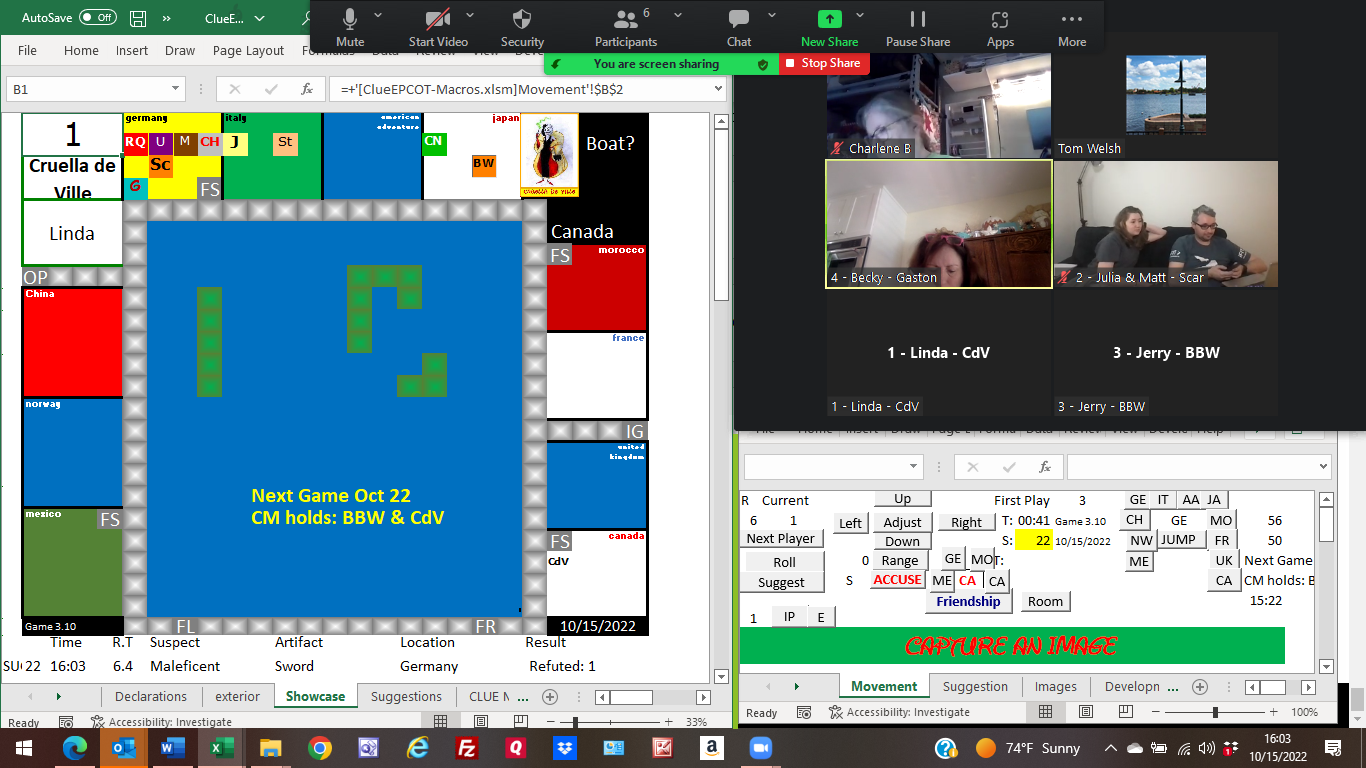
Task: Click JUMP button
Action: tap(1179, 540)
